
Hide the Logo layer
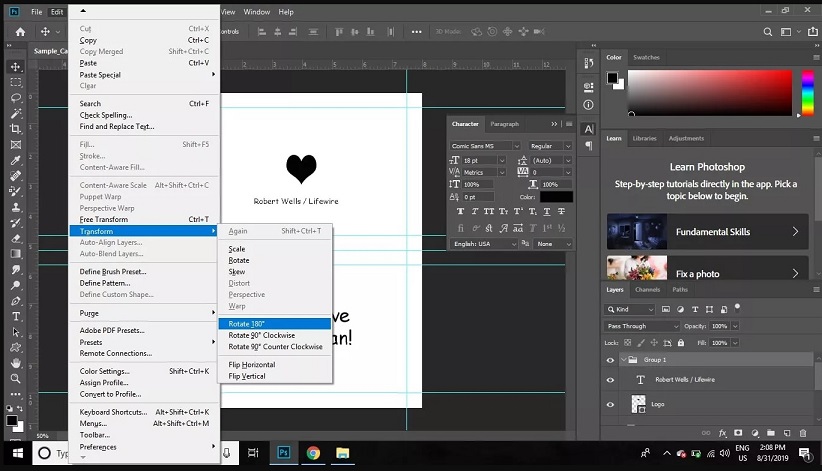click(x=610, y=405)
